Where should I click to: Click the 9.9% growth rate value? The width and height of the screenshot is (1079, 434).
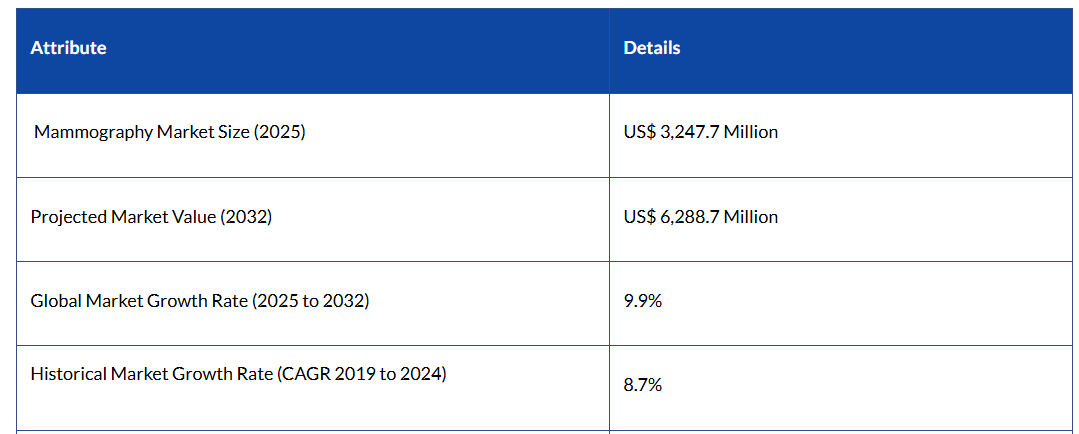[x=642, y=301]
